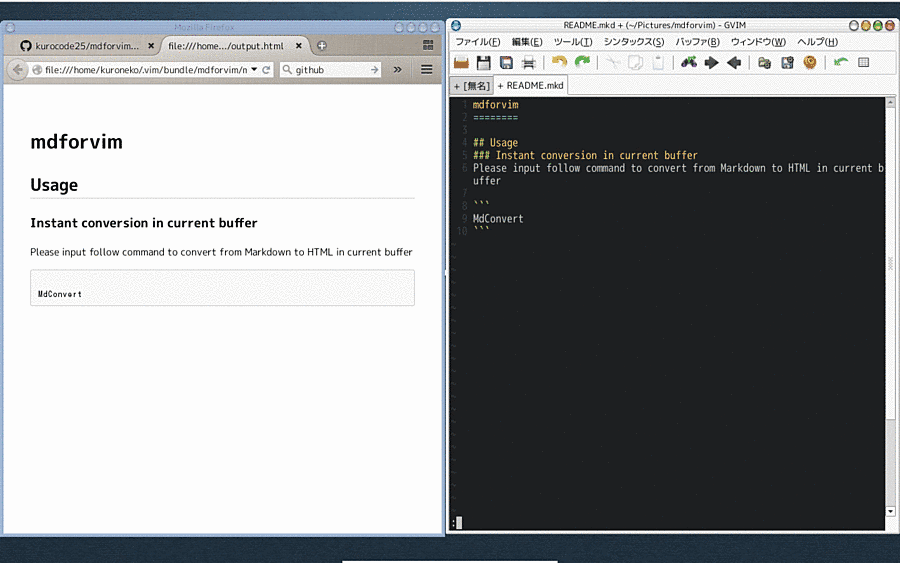
Task: Open the ツール(T) menu
Action: [573, 42]
